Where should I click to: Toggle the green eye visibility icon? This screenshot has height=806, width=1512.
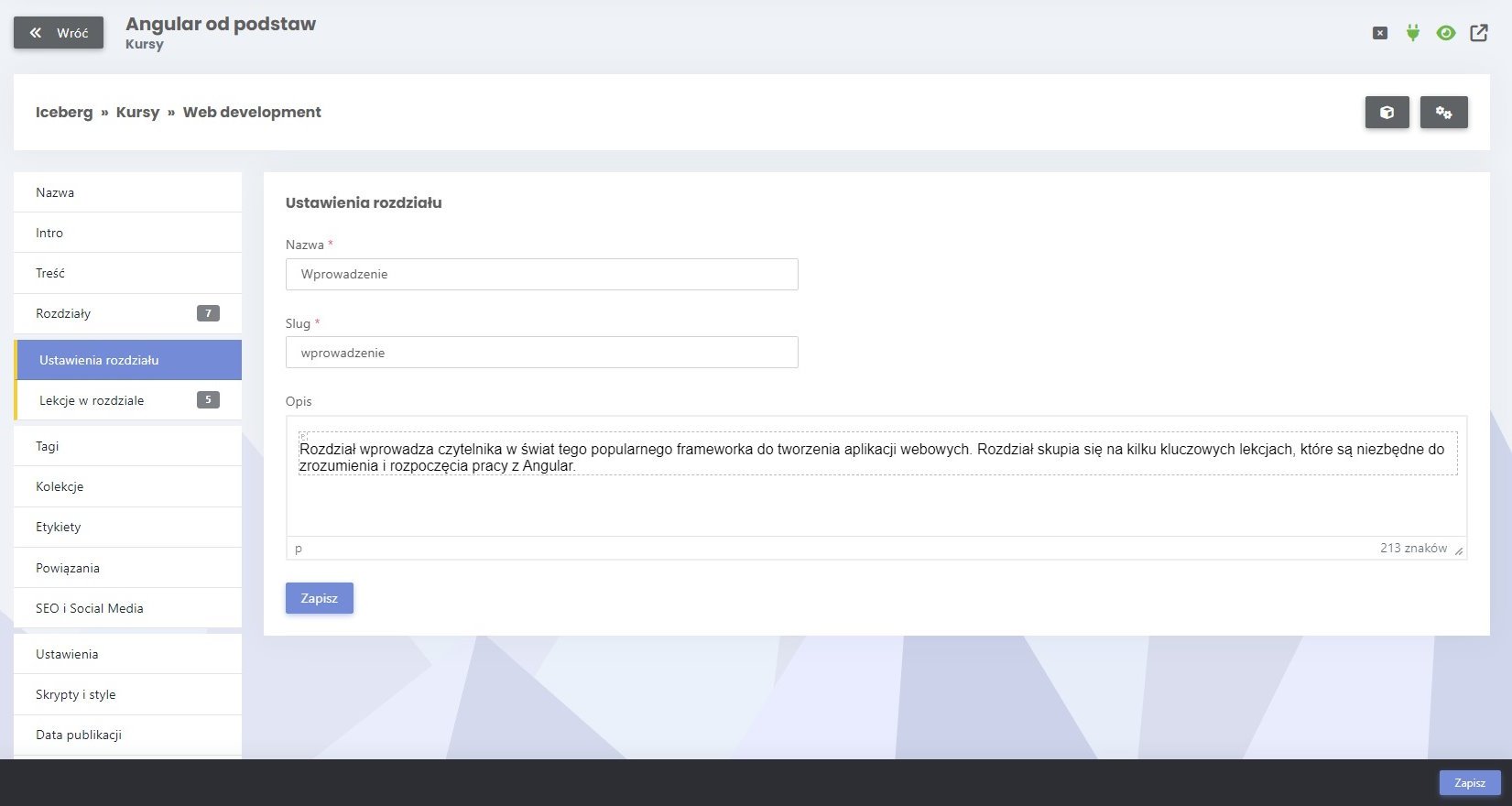(x=1446, y=33)
